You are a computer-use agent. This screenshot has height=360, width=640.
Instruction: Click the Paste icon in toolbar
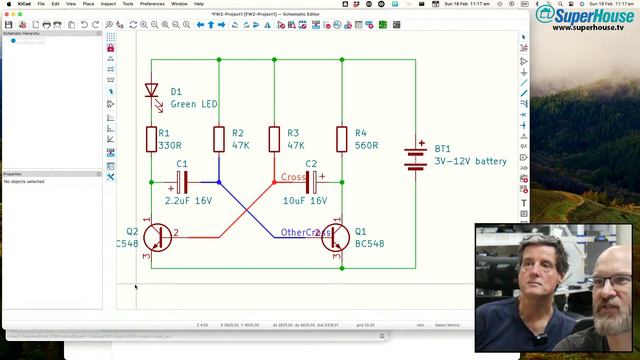click(x=71, y=25)
